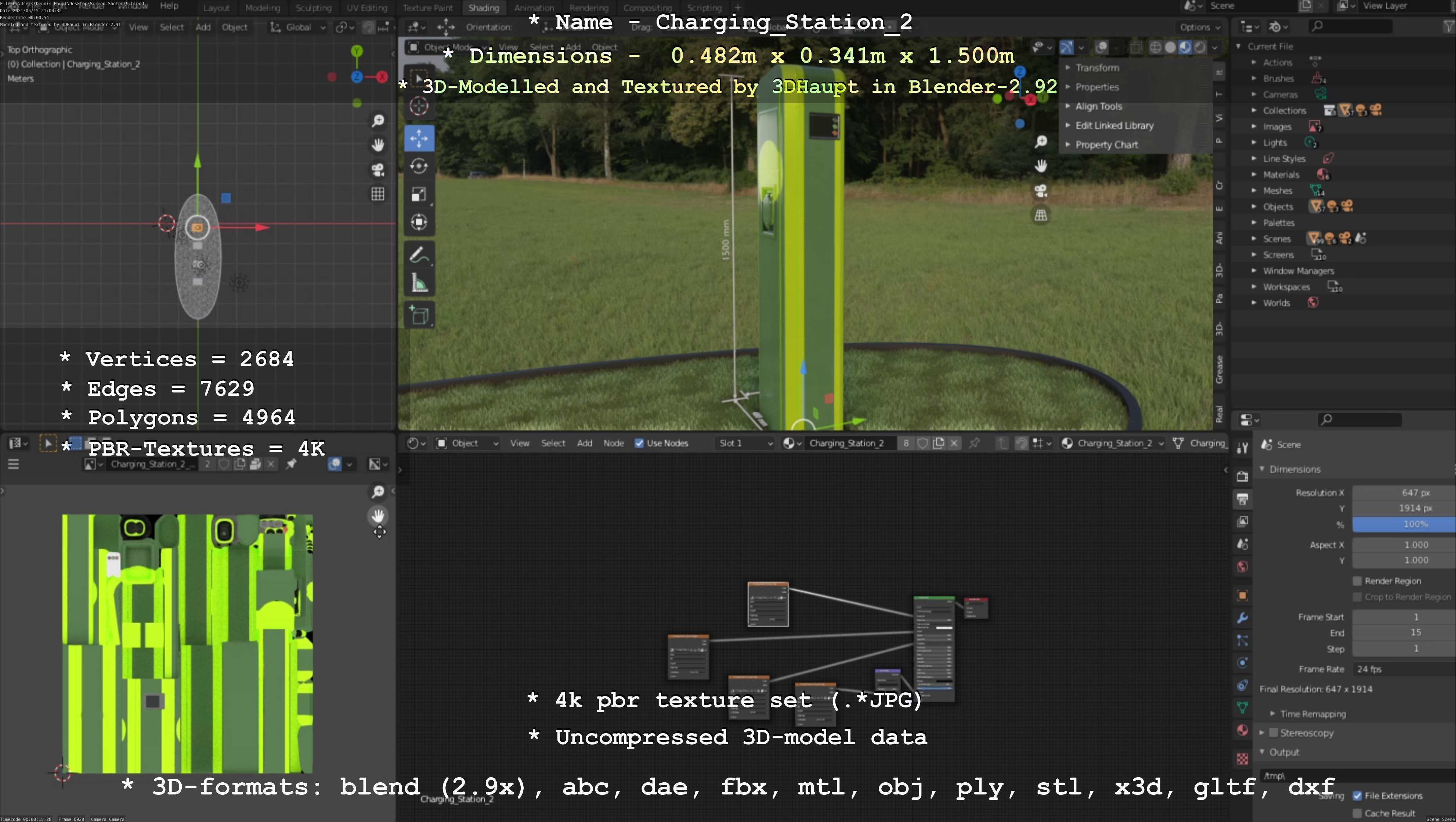The height and width of the screenshot is (822, 1456).
Task: Select the Measure ruler tool
Action: [419, 283]
